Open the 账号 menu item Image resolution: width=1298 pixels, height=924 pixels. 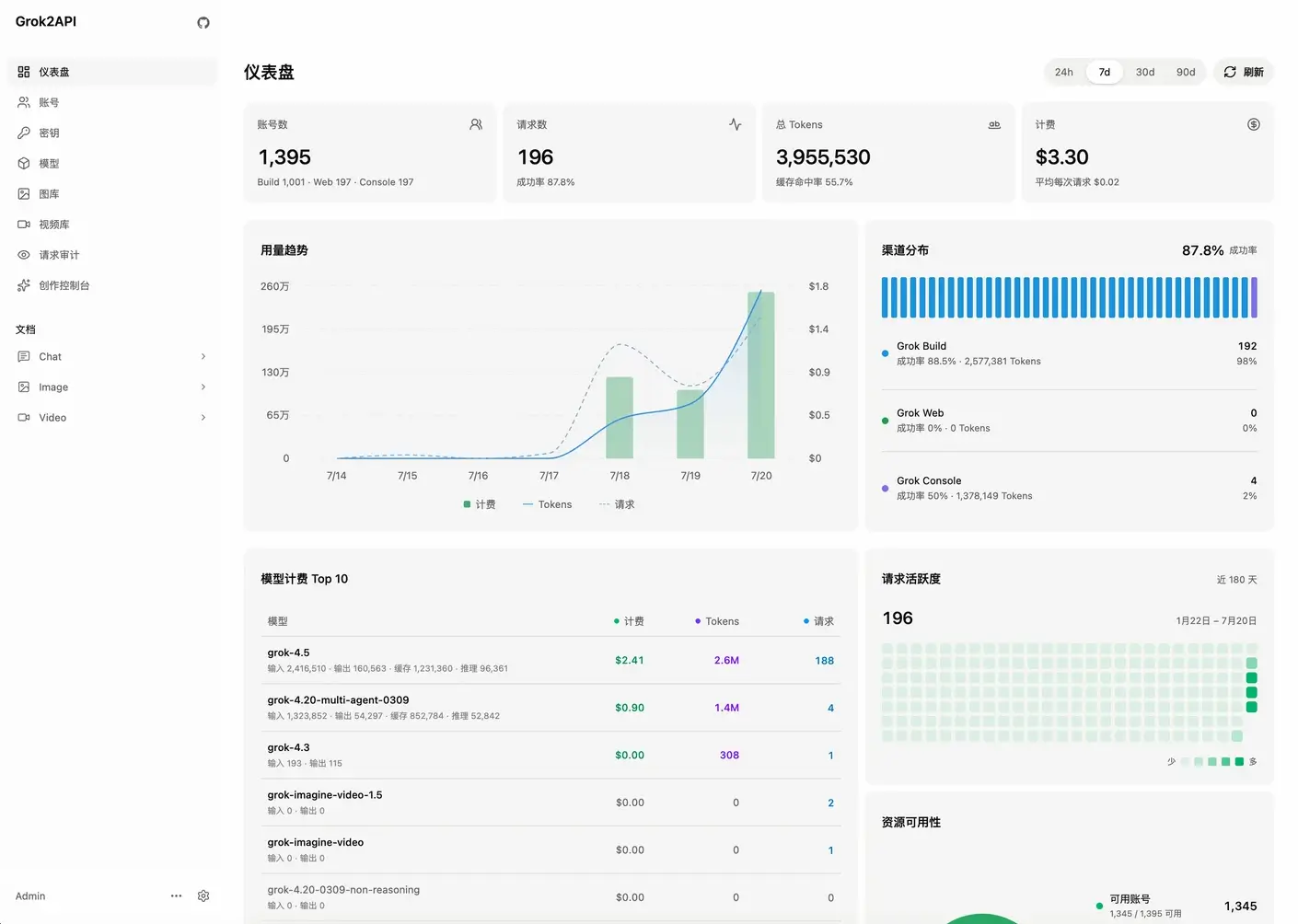click(x=112, y=102)
